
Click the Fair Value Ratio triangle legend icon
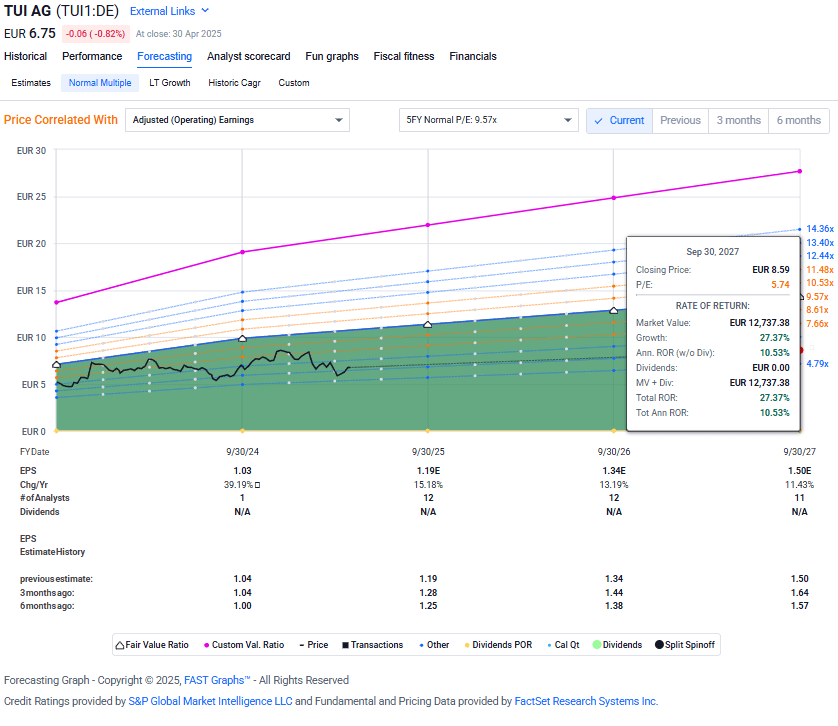click(119, 645)
